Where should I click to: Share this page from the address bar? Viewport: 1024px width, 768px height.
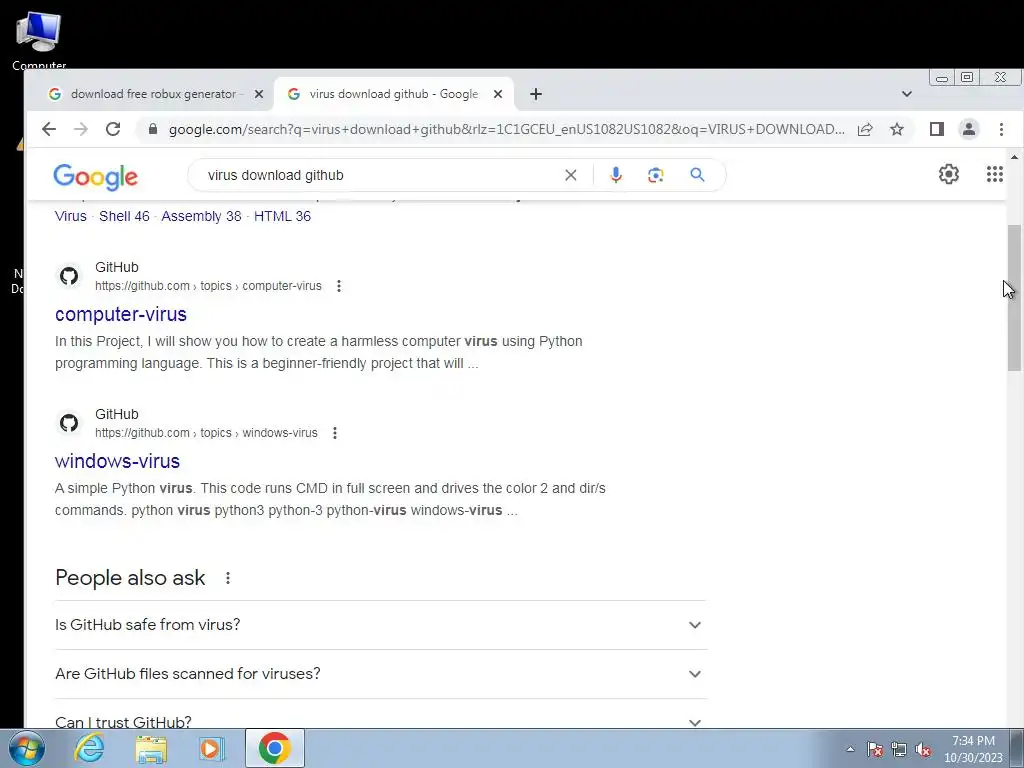pos(865,129)
